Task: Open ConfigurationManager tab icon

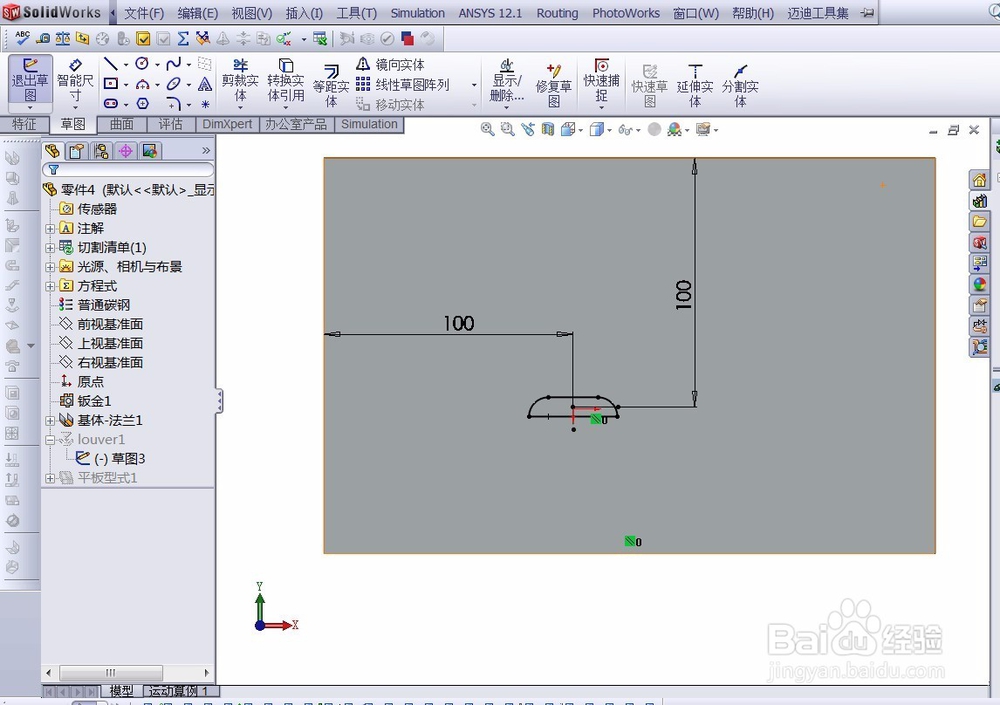Action: click(x=101, y=151)
